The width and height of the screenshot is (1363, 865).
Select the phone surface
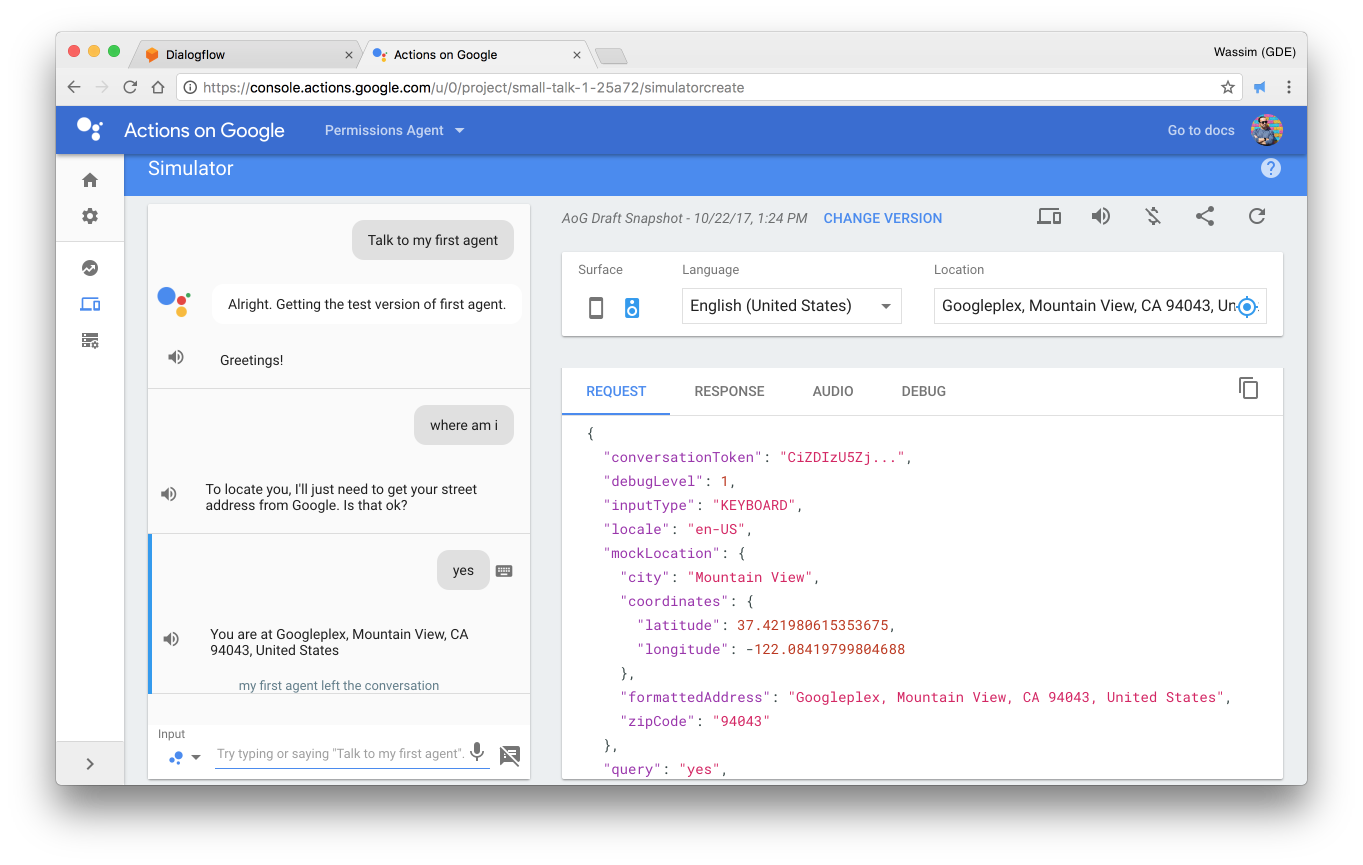click(x=596, y=307)
